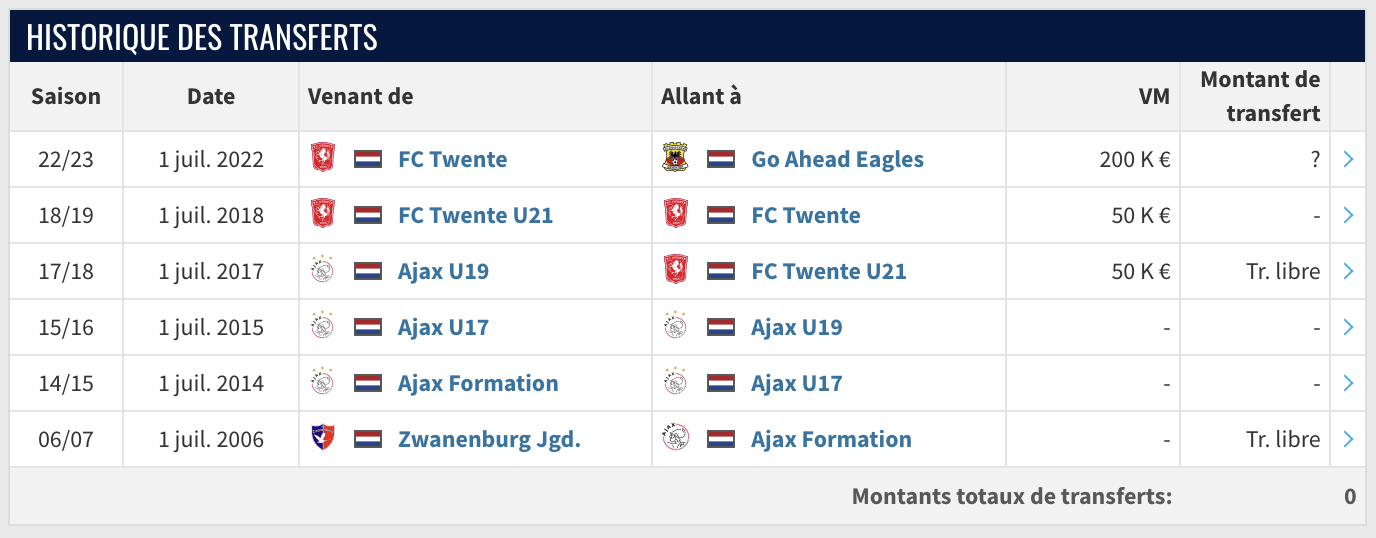
Task: Click the Ajax Formation crest in 06/07 destination
Action: click(x=676, y=439)
